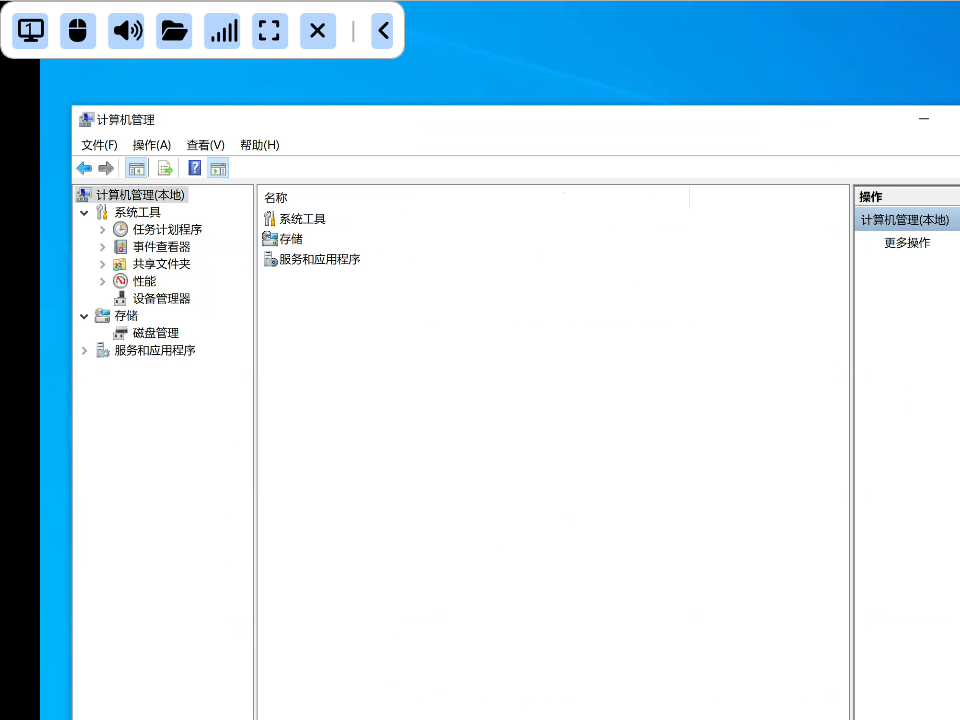Open the 查看(V) menu

click(206, 145)
